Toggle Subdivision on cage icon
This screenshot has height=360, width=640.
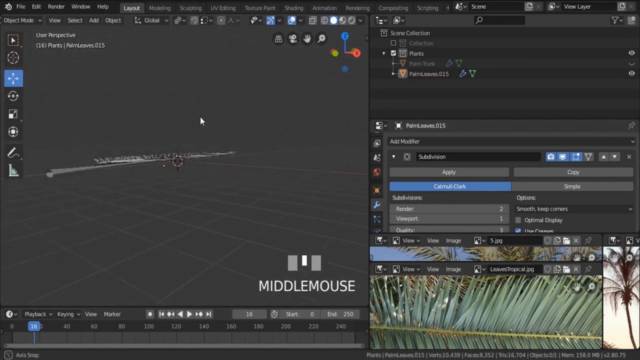[x=588, y=157]
